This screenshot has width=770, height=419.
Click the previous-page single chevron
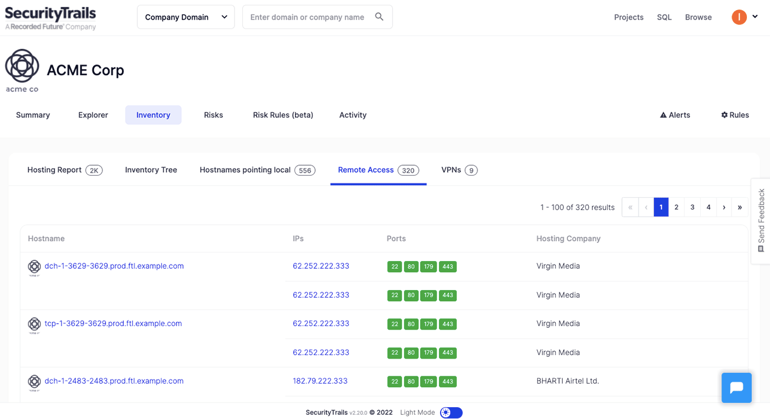tap(646, 207)
